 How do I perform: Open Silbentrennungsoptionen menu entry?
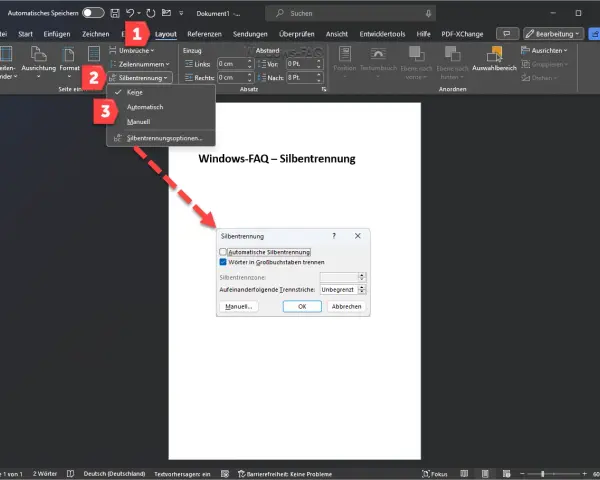pos(161,138)
